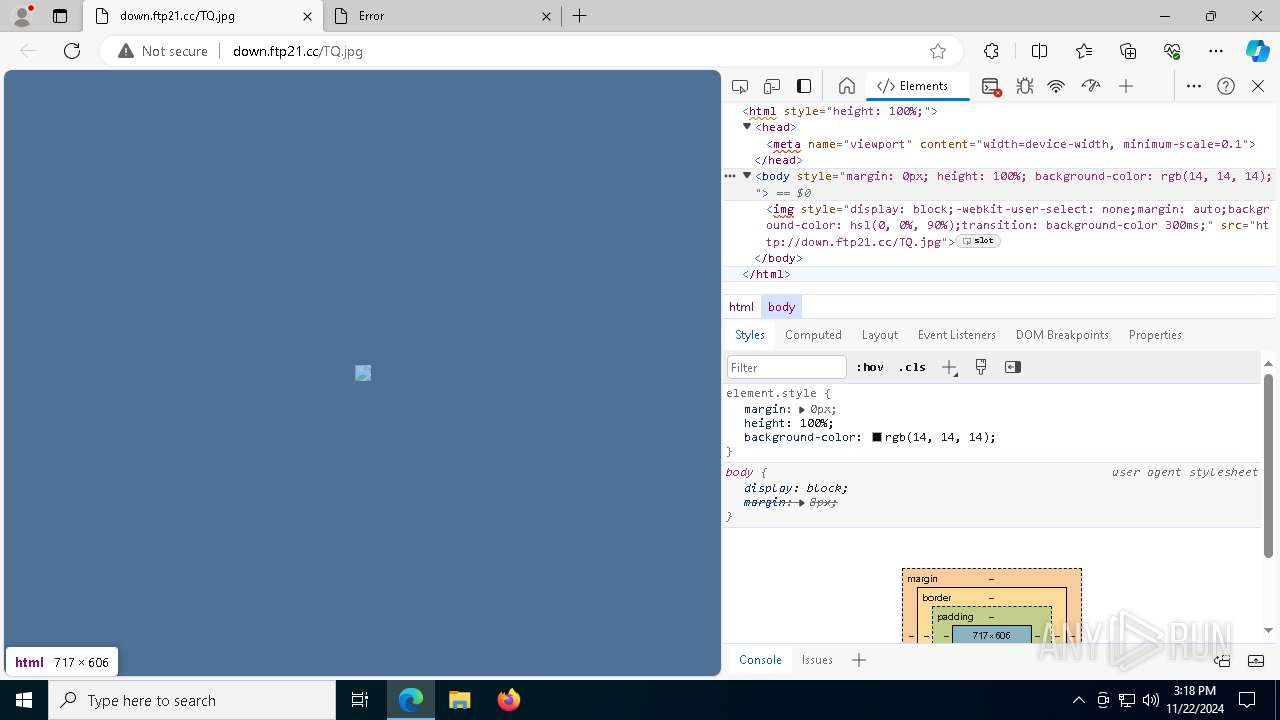Select html in the breadcrumb trail
1280x720 pixels.
[x=741, y=307]
